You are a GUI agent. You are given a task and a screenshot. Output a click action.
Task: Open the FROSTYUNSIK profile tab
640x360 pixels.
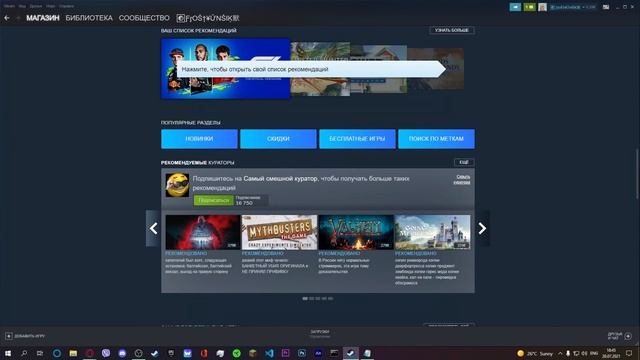point(208,18)
